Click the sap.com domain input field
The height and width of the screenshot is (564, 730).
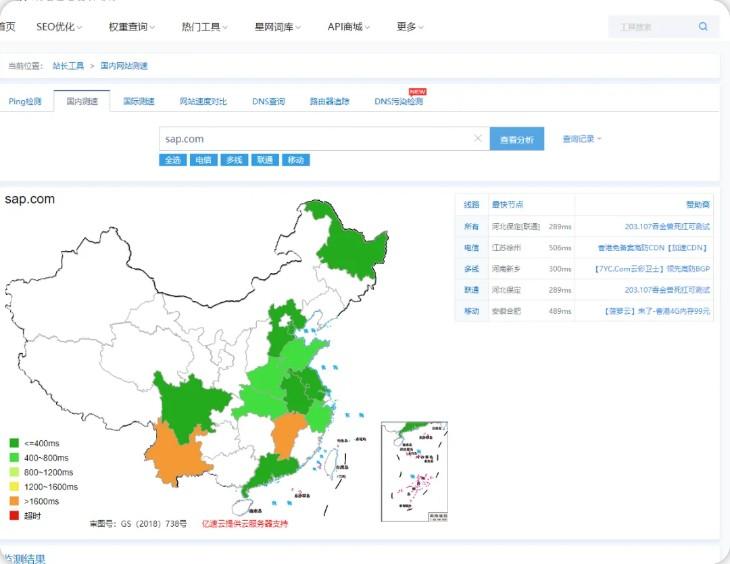point(324,139)
